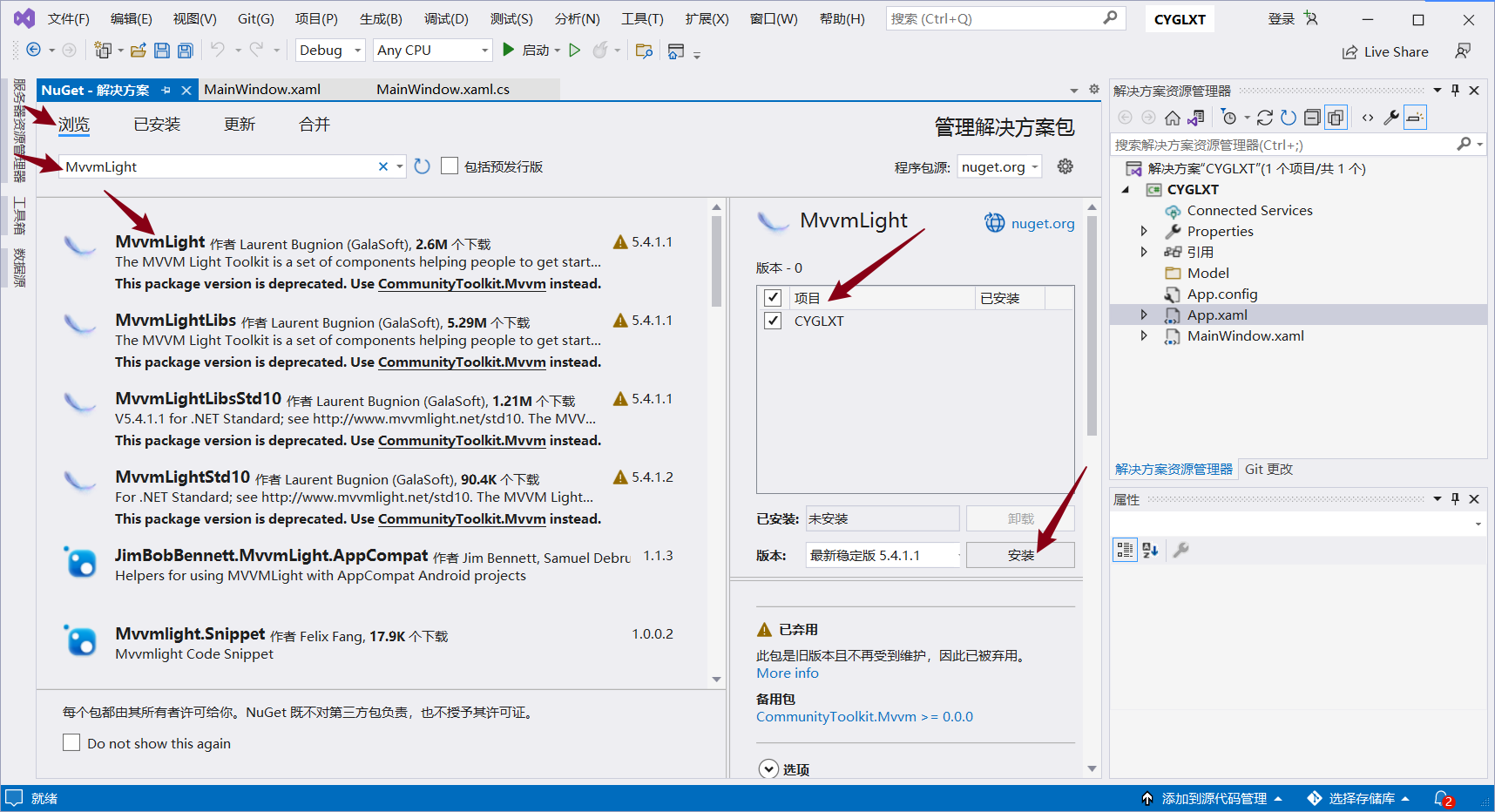The height and width of the screenshot is (812, 1495).
Task: Click Categorized view icon in Properties panel
Action: [1126, 550]
